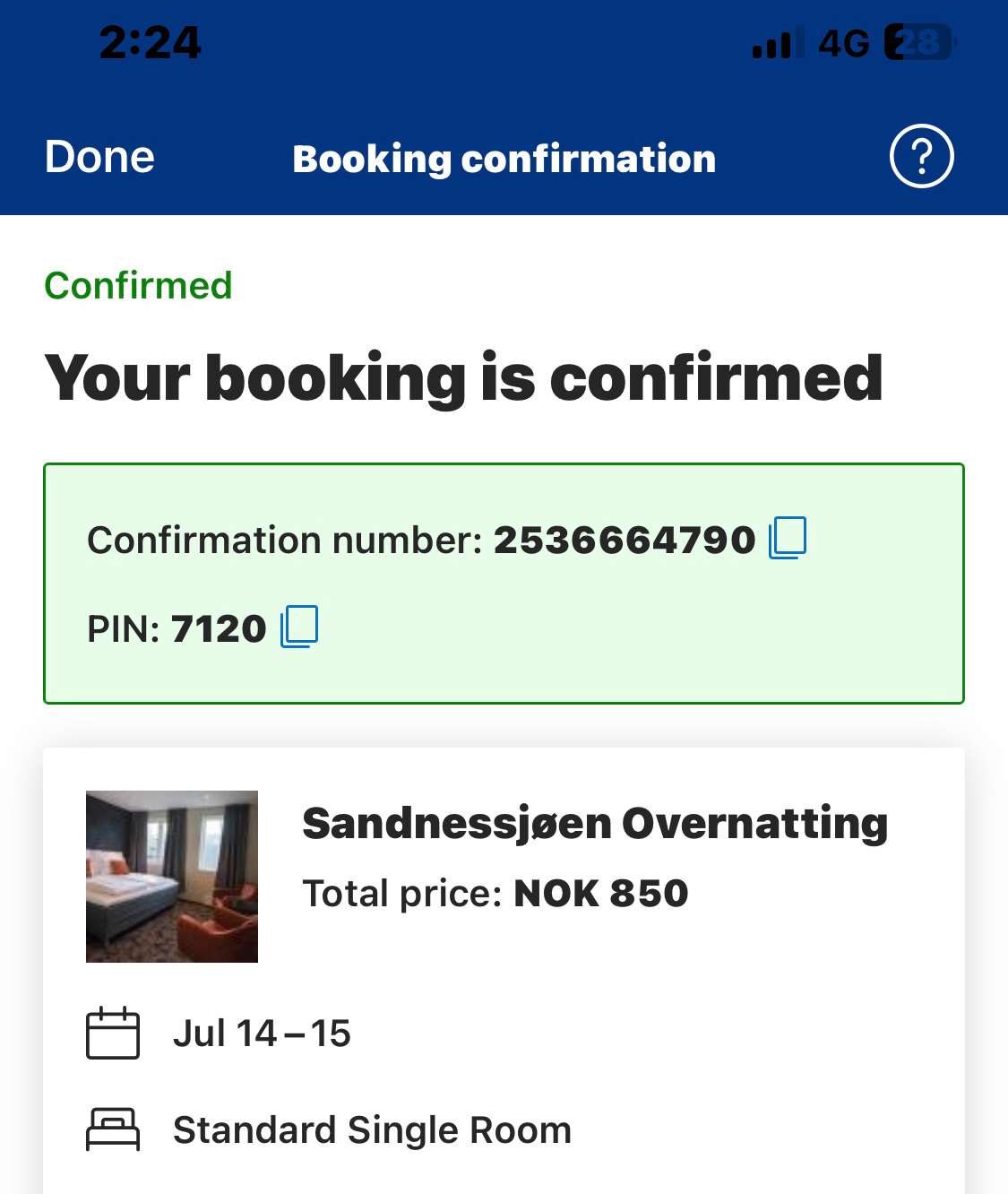Image resolution: width=1008 pixels, height=1194 pixels.
Task: Tap the Jul 14–15 stay dates
Action: 262,1034
